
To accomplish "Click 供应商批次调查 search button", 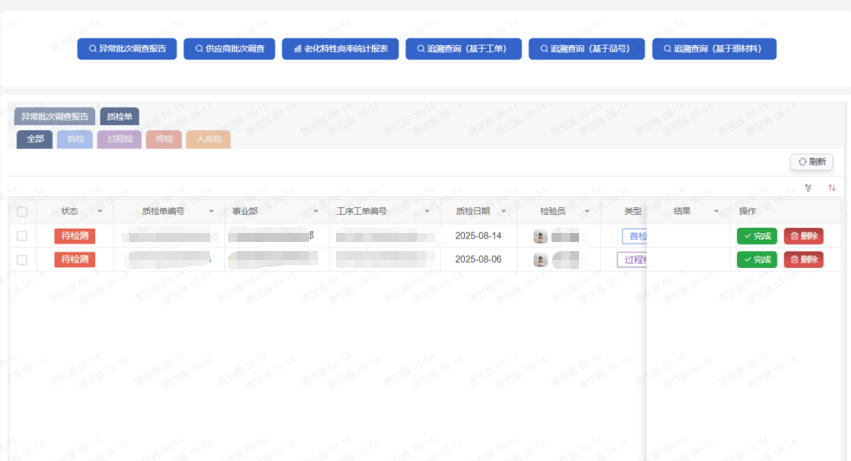I will click(x=229, y=49).
